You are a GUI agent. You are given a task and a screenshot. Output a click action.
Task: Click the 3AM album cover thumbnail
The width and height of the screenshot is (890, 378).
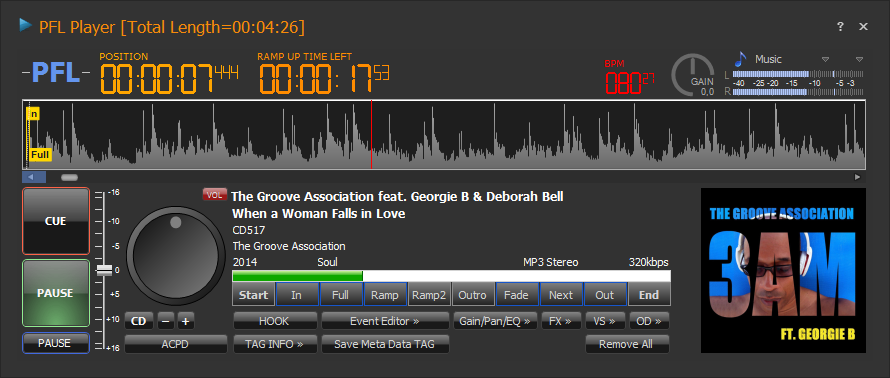click(783, 271)
